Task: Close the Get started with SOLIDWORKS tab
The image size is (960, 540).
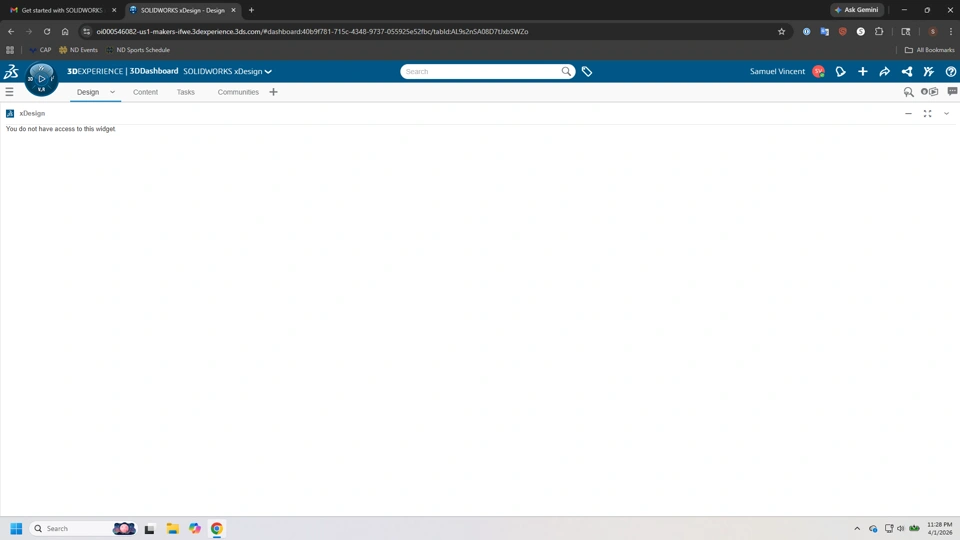Action: click(114, 10)
